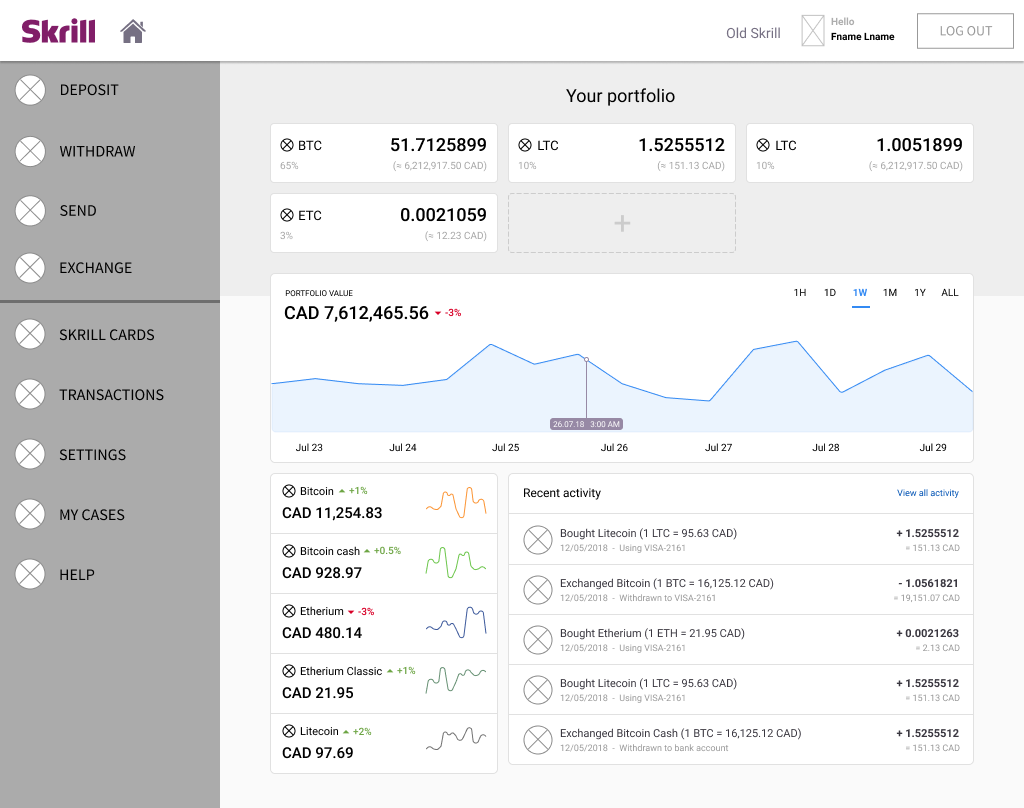Open the DEPOSIT menu item
Viewport: 1024px width, 808px height.
click(89, 90)
